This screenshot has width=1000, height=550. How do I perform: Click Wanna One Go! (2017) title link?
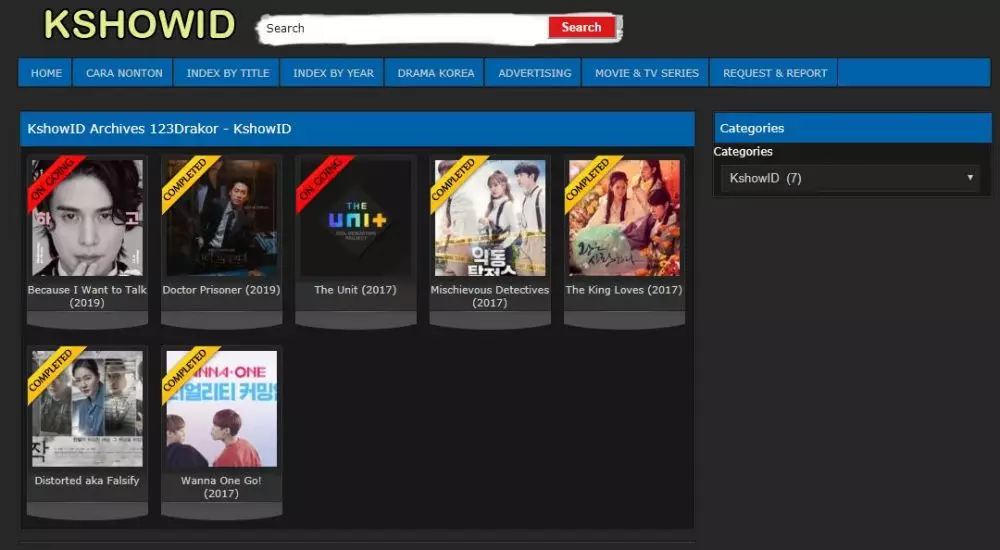click(221, 487)
